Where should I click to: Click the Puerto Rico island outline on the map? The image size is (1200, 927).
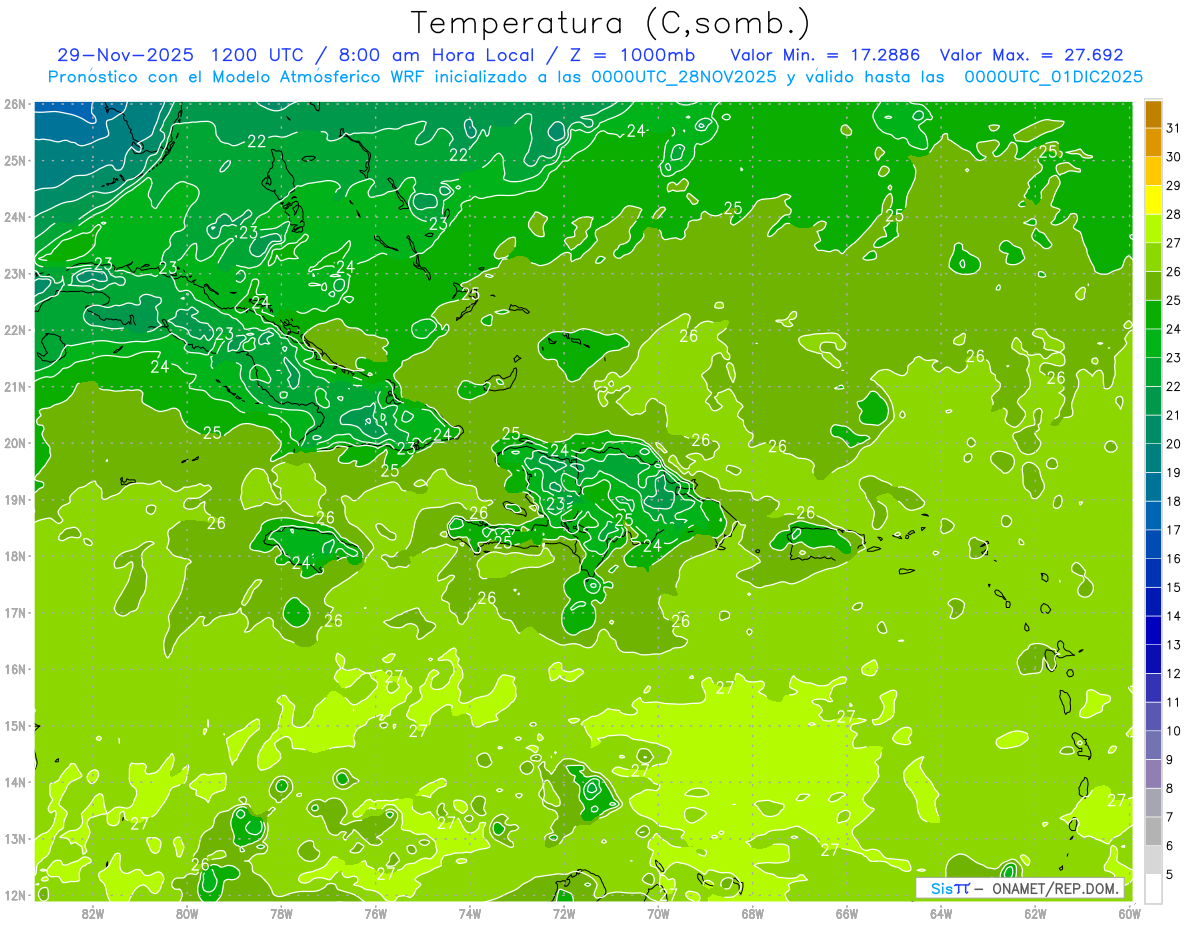(x=827, y=540)
